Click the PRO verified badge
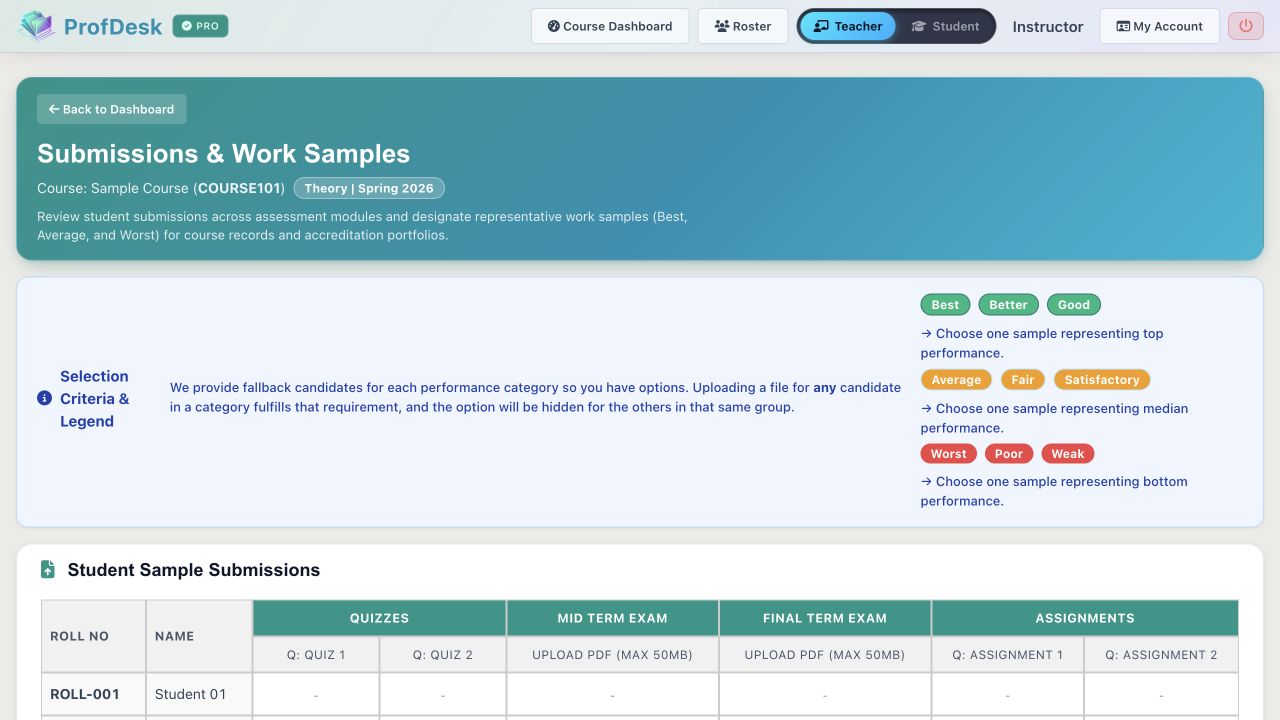The image size is (1280, 720). click(x=200, y=26)
